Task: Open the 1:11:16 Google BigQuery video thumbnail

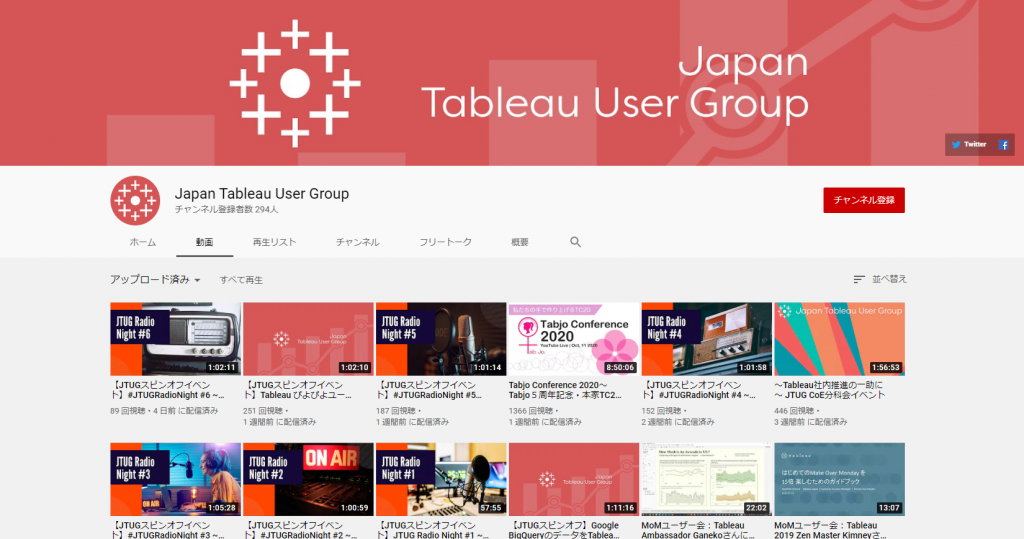Action: (574, 479)
